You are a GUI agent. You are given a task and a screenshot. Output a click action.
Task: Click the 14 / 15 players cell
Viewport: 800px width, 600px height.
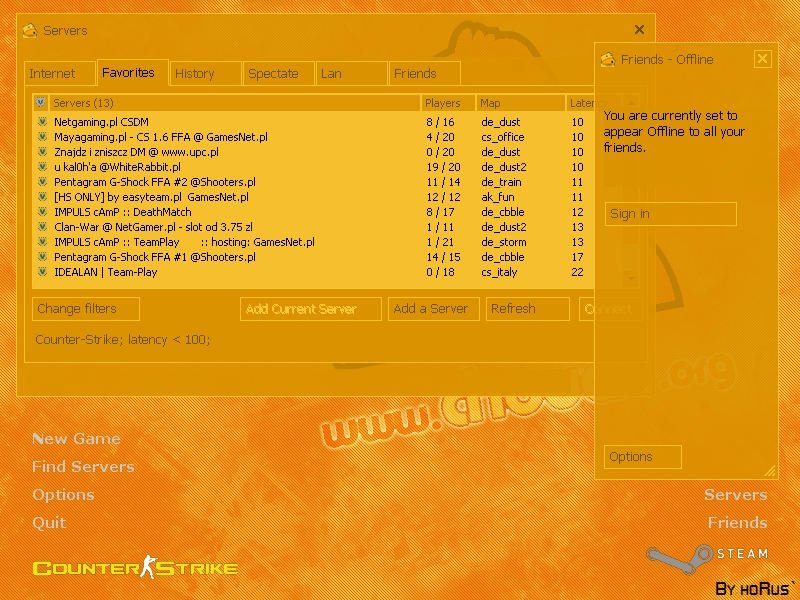click(443, 257)
